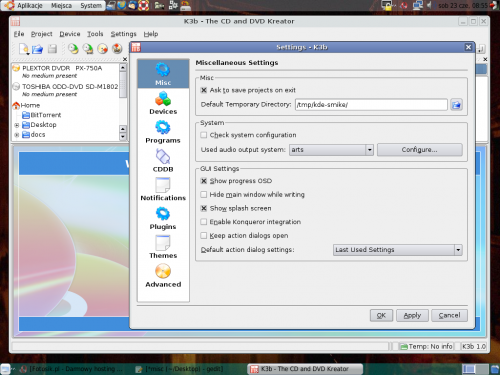500x375 pixels.
Task: Click the Apply button
Action: click(412, 315)
